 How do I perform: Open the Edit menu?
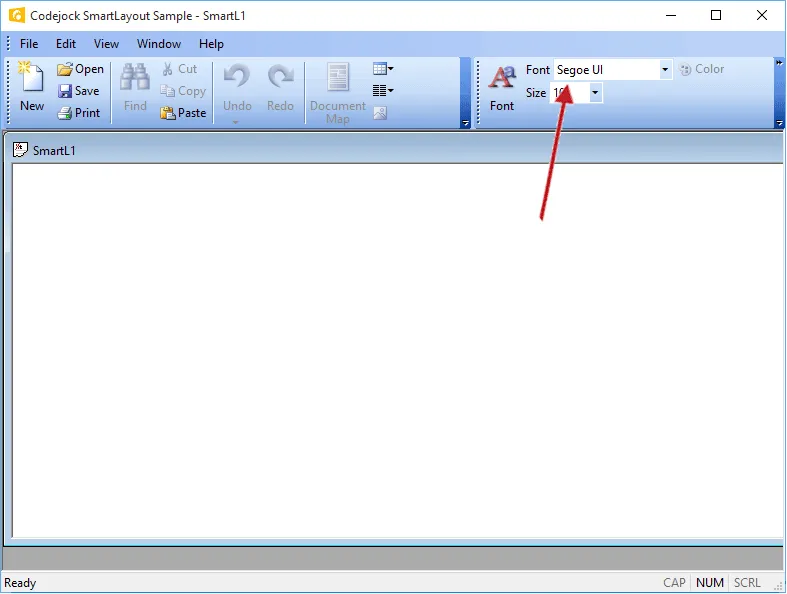click(66, 44)
